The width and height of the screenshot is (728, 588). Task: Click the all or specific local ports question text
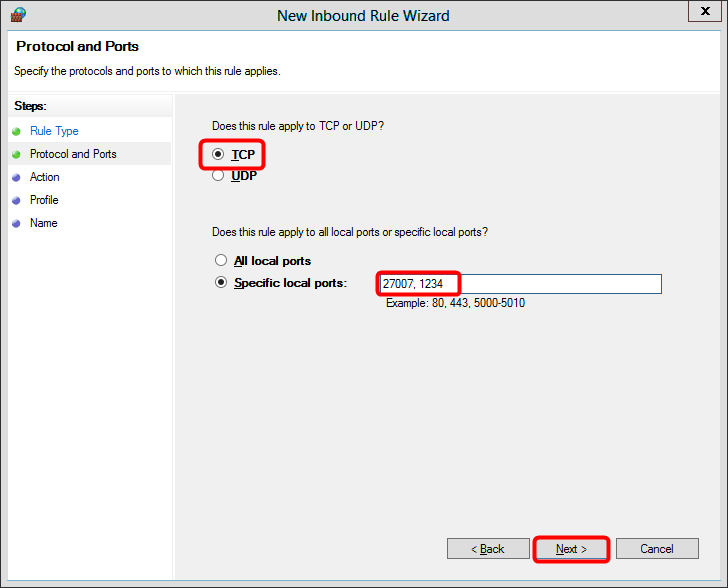pyautogui.click(x=350, y=232)
